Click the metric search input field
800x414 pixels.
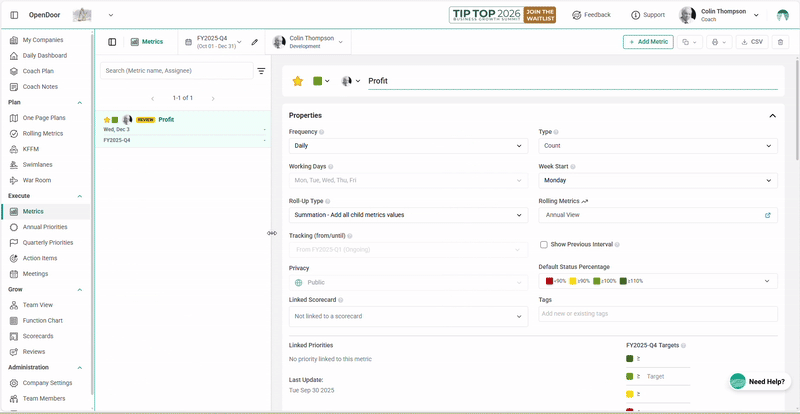click(176, 71)
